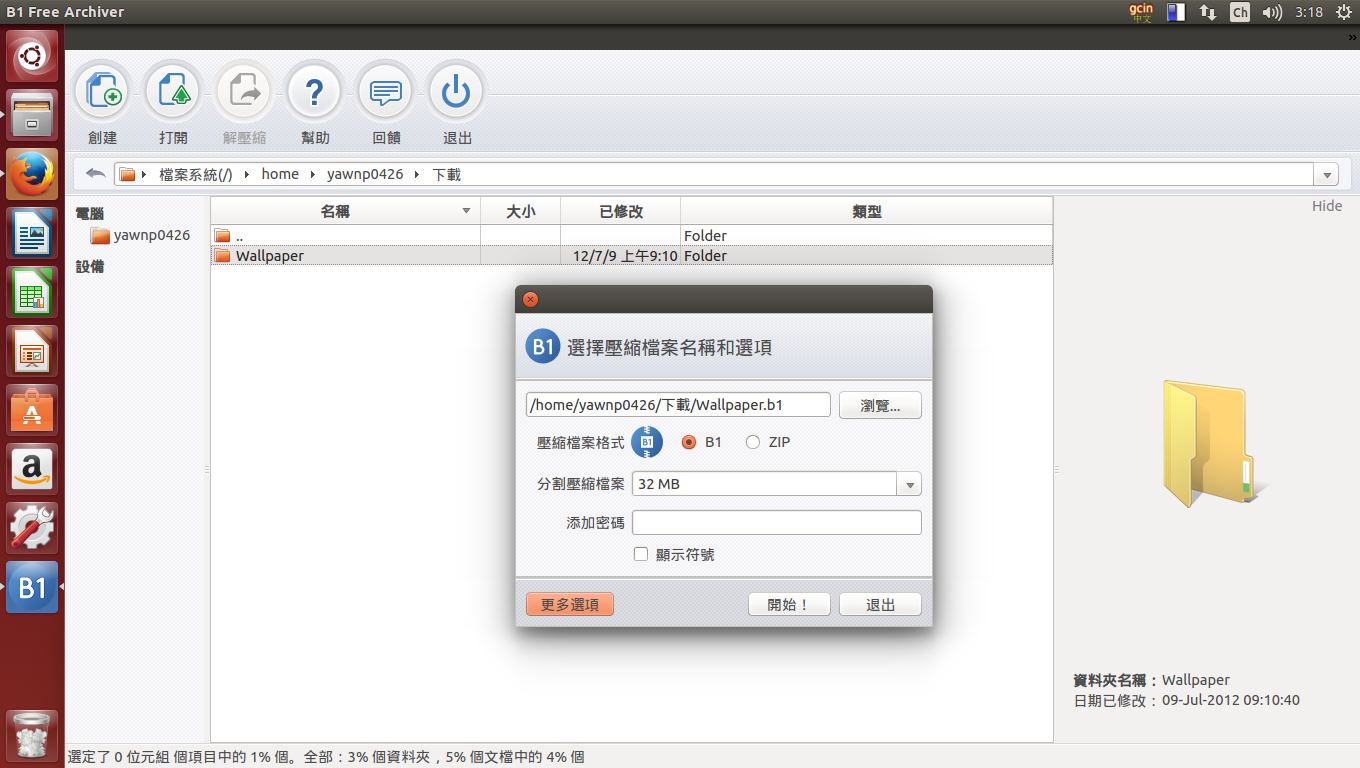Click 檔案系統(/) breadcrumb segment

tap(196, 174)
